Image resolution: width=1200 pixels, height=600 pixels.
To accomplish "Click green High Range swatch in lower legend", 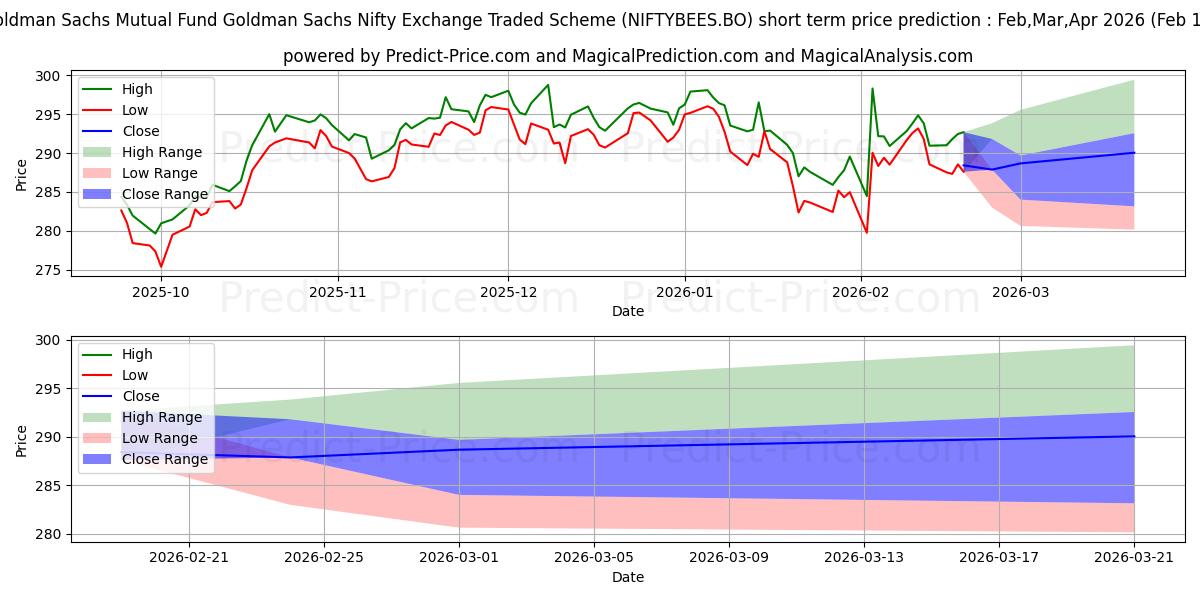I will (x=95, y=417).
